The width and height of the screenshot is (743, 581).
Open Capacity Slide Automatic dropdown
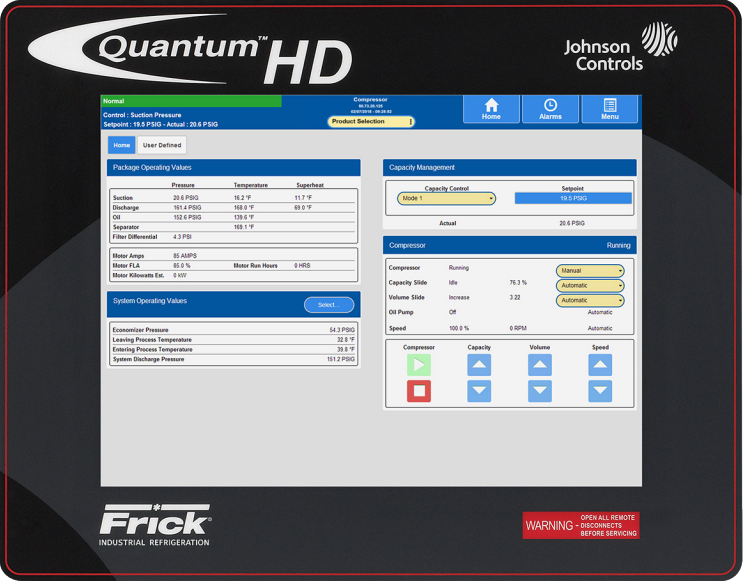coord(590,286)
